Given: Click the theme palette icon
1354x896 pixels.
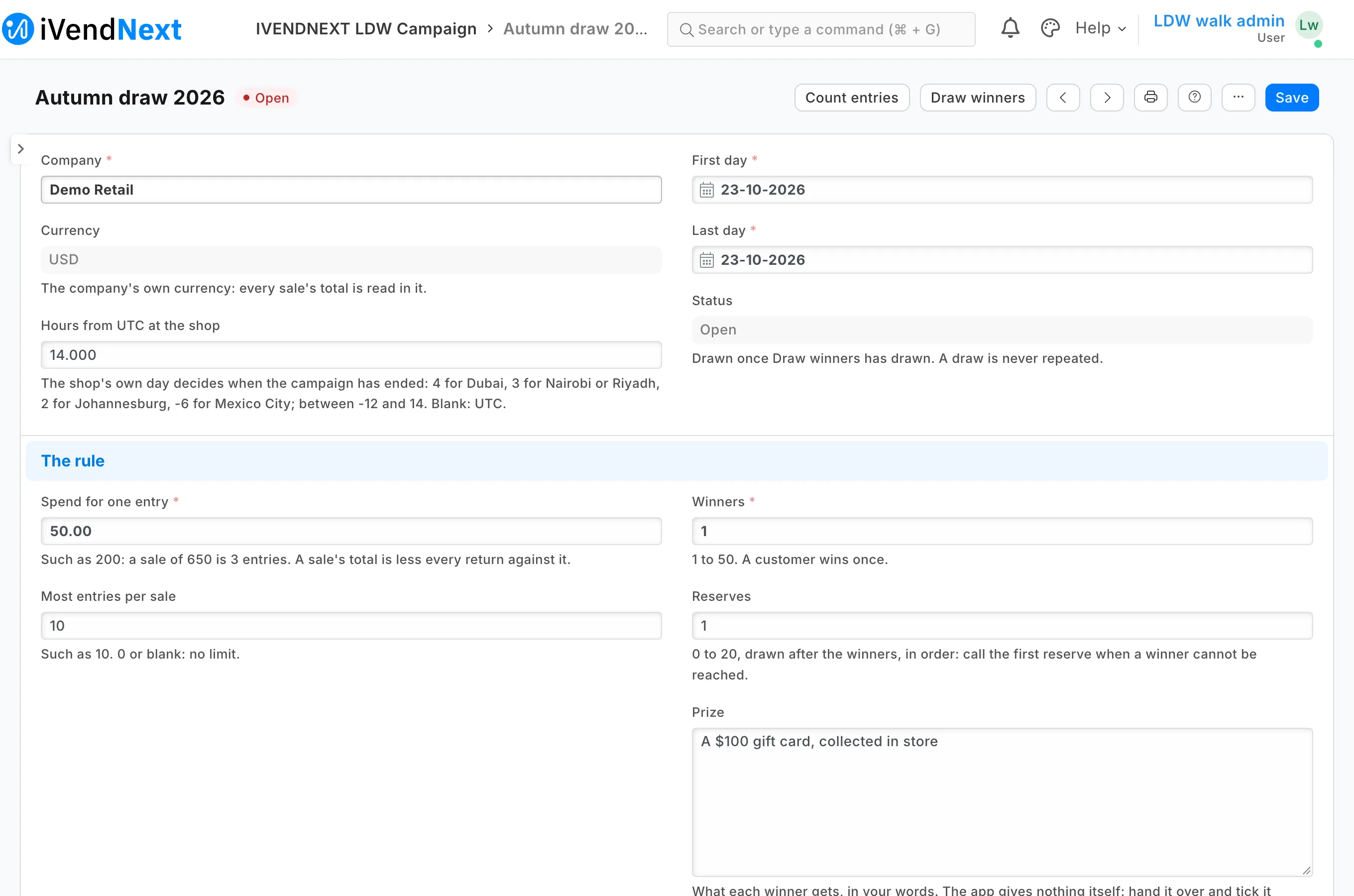Looking at the screenshot, I should click(1050, 28).
